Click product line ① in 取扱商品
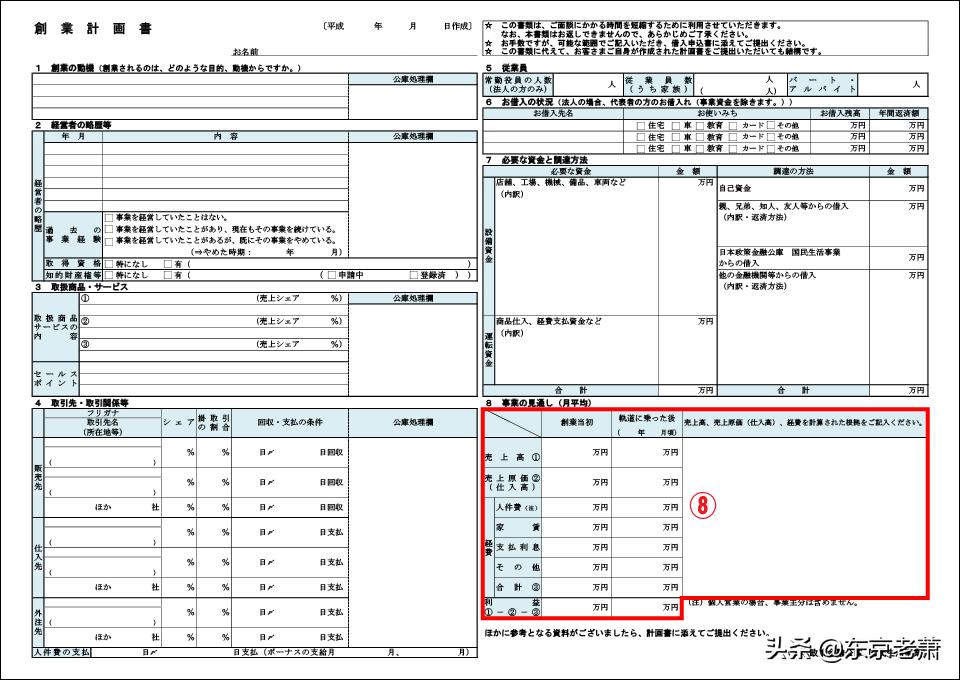The height and width of the screenshot is (680, 960). (212, 298)
